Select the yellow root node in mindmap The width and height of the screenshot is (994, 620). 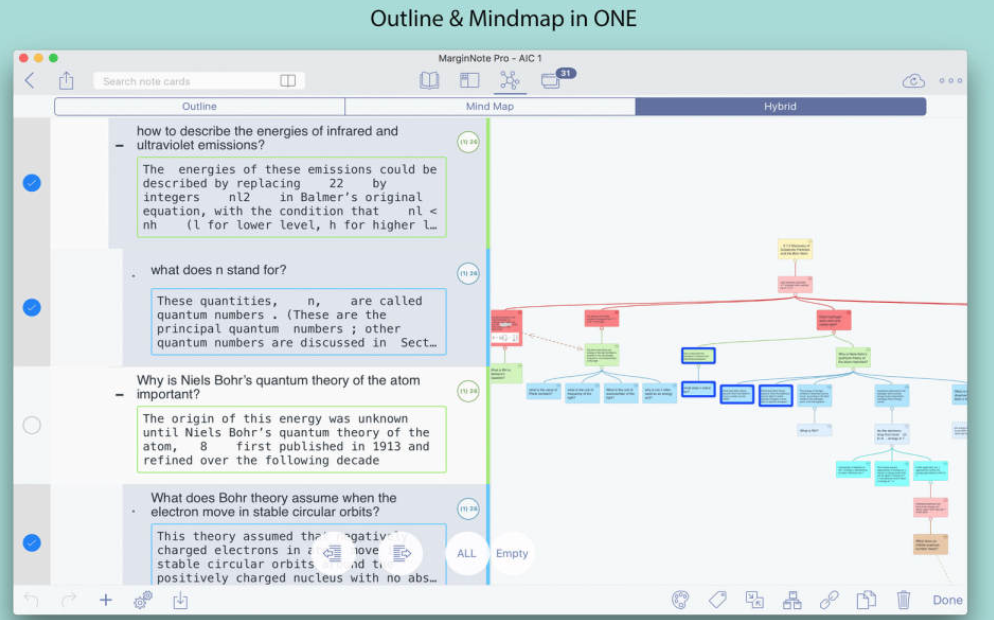coord(795,249)
